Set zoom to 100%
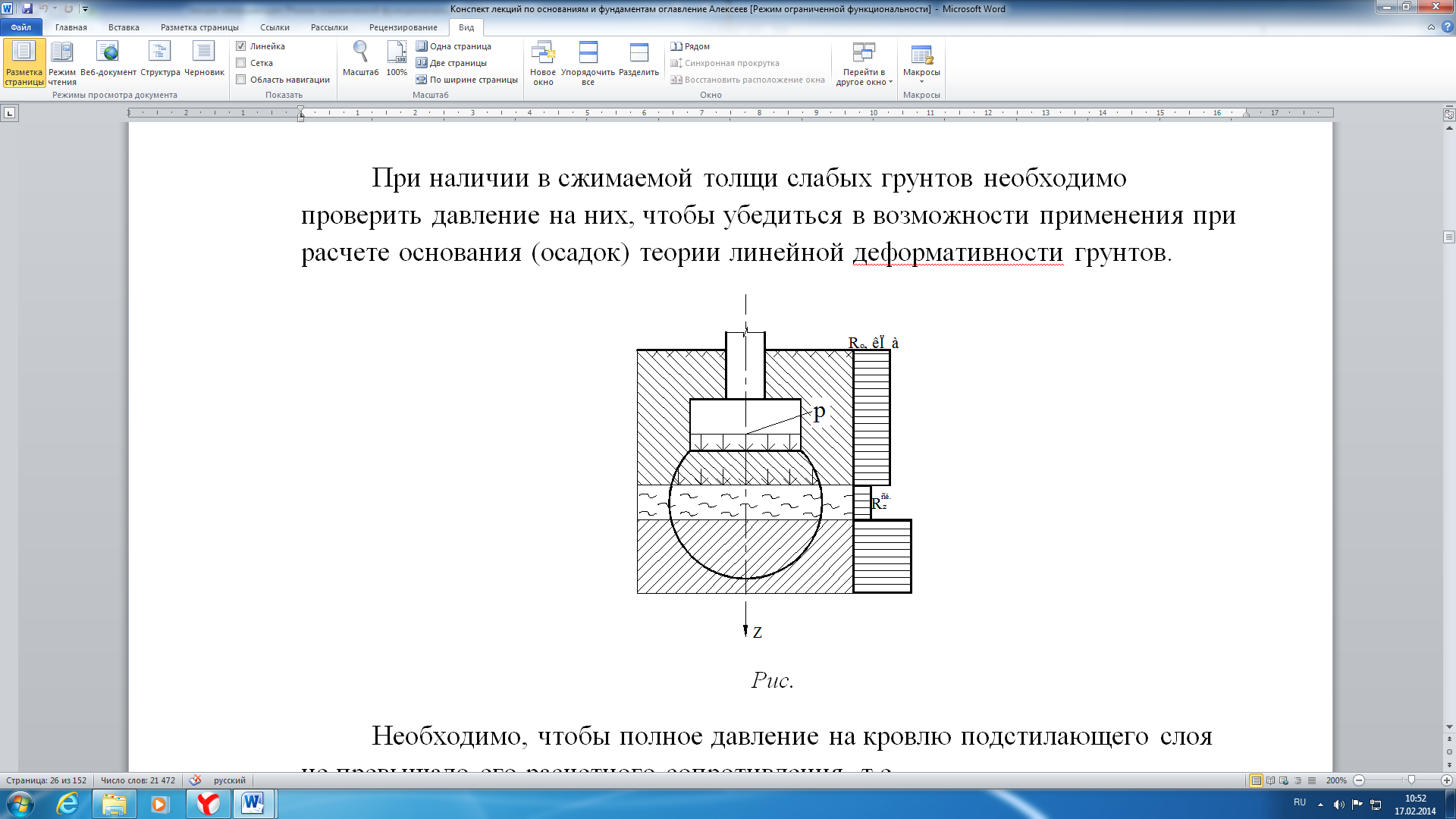 coord(397,59)
